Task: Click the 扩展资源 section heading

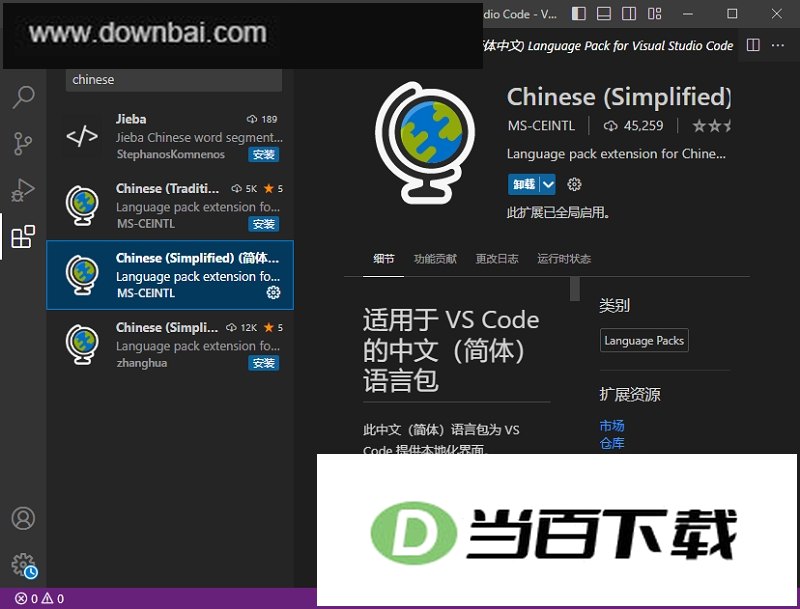Action: (x=630, y=394)
